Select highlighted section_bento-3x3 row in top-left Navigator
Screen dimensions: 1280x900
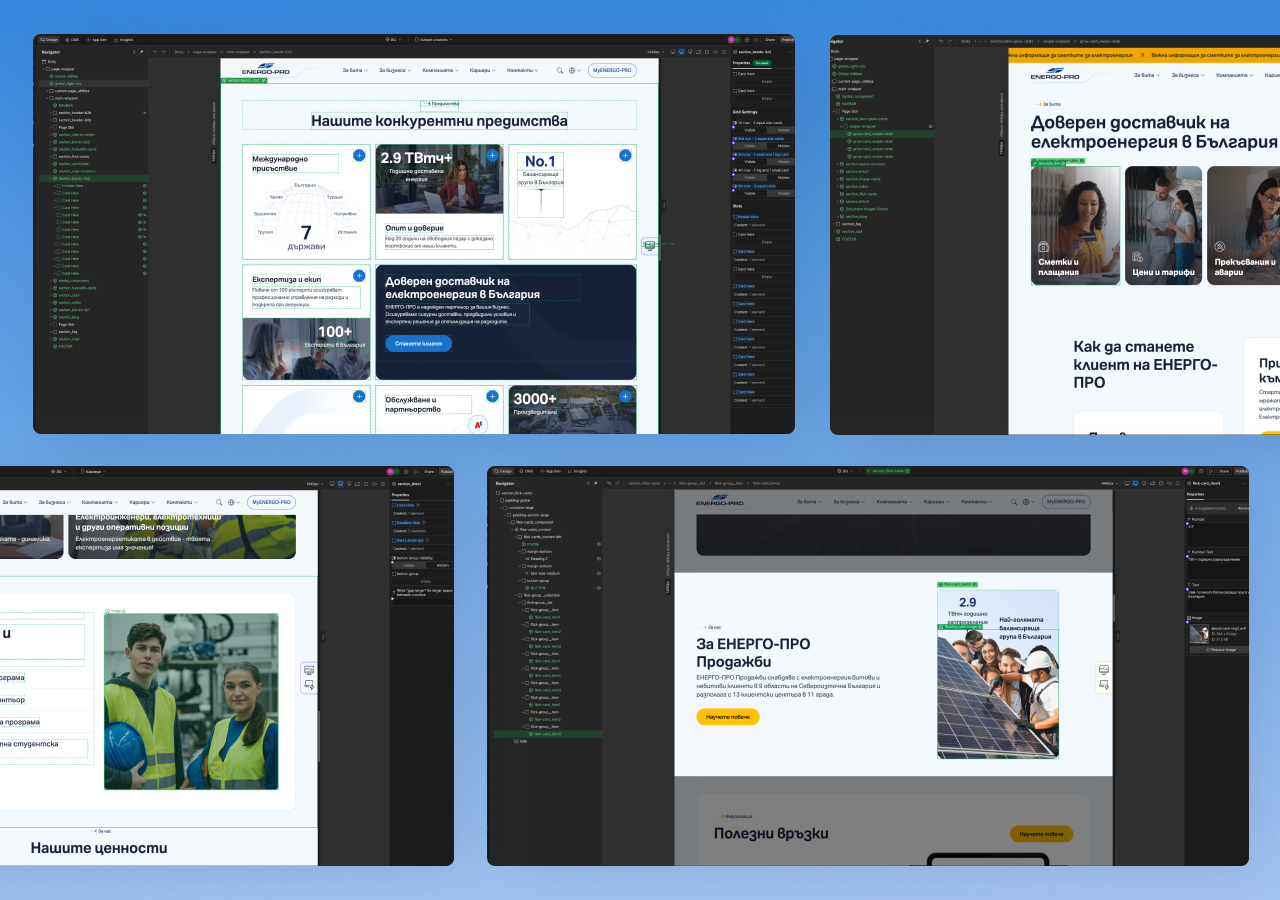pos(95,178)
